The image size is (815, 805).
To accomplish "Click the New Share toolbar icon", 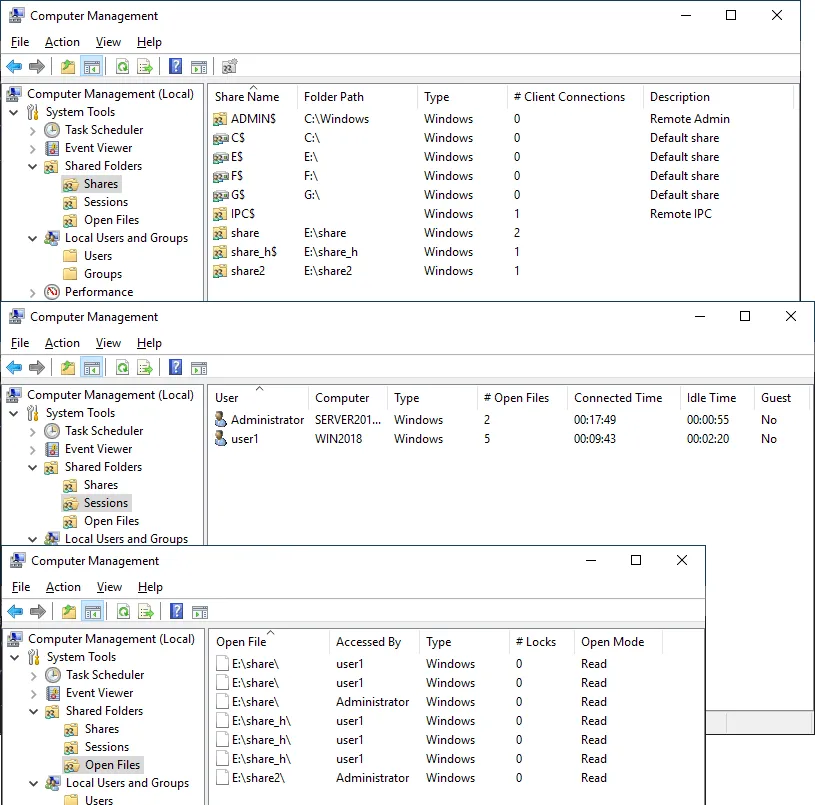I will (229, 67).
